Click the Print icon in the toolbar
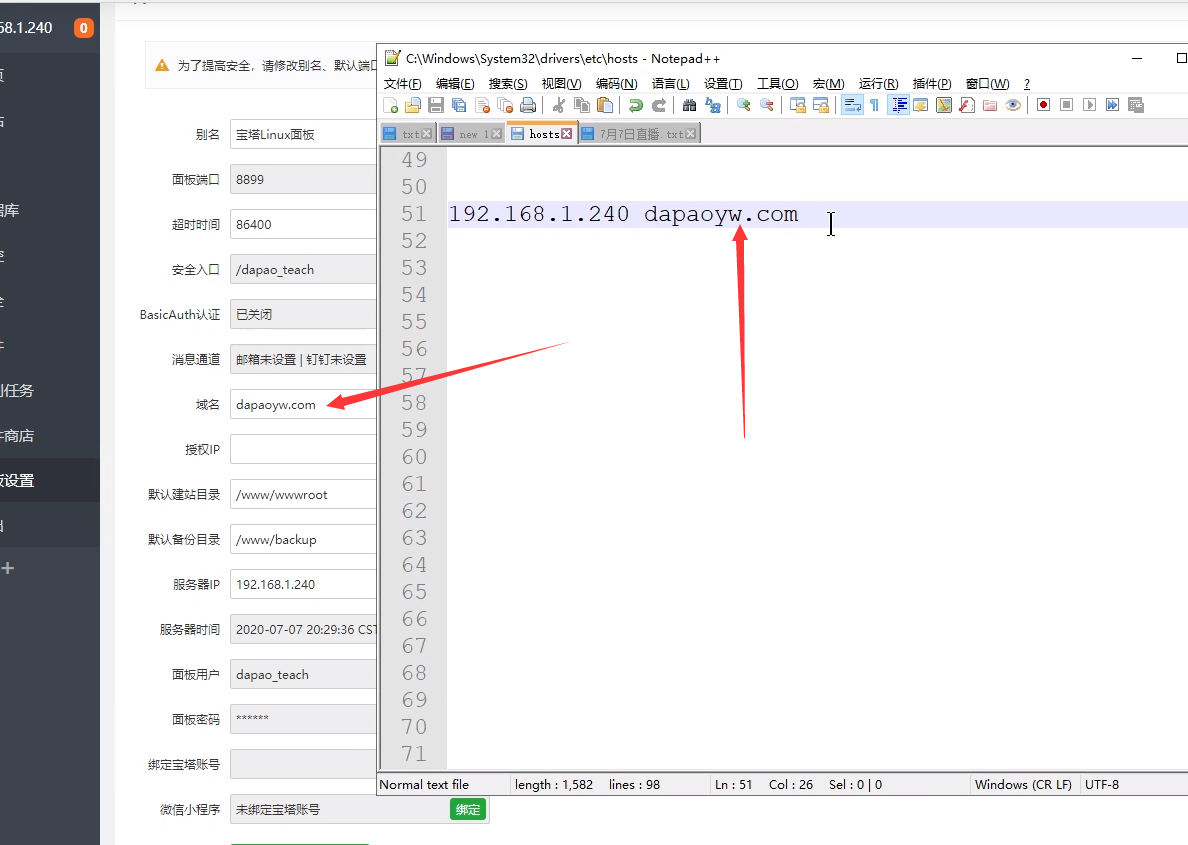The height and width of the screenshot is (845, 1188). click(528, 105)
